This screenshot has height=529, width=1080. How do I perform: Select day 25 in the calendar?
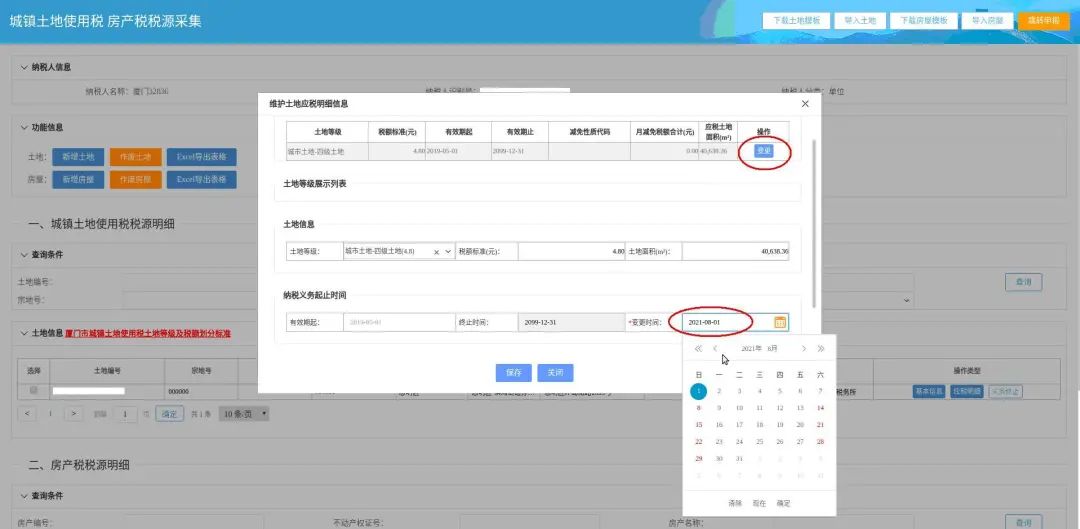click(759, 442)
